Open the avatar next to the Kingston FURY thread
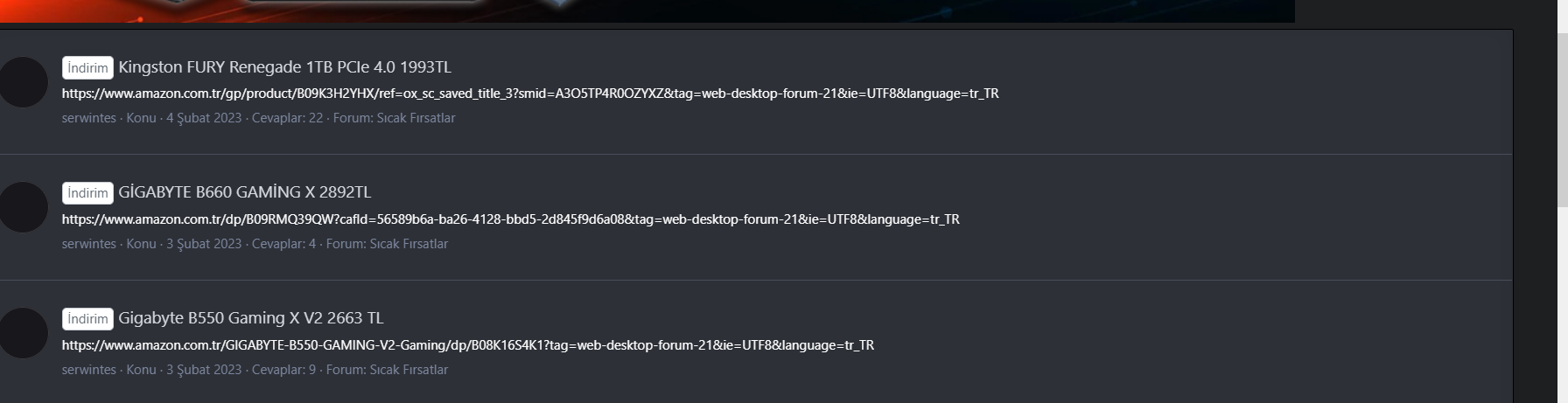Image resolution: width=1568 pixels, height=403 pixels. click(x=23, y=82)
